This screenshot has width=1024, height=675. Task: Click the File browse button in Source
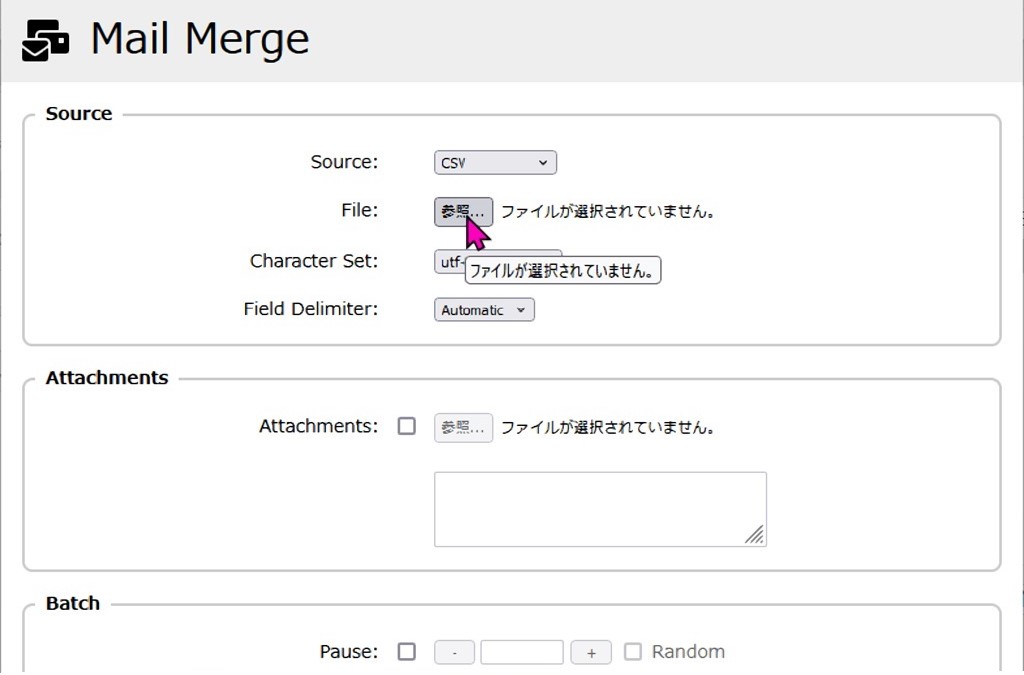pyautogui.click(x=463, y=212)
